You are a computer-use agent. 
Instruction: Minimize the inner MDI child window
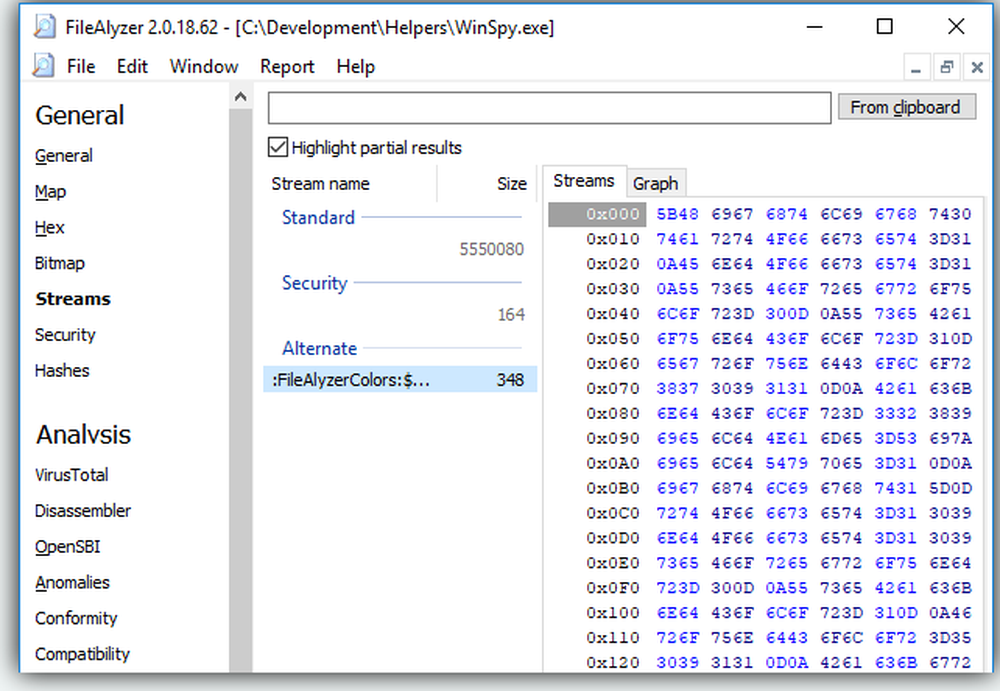916,67
